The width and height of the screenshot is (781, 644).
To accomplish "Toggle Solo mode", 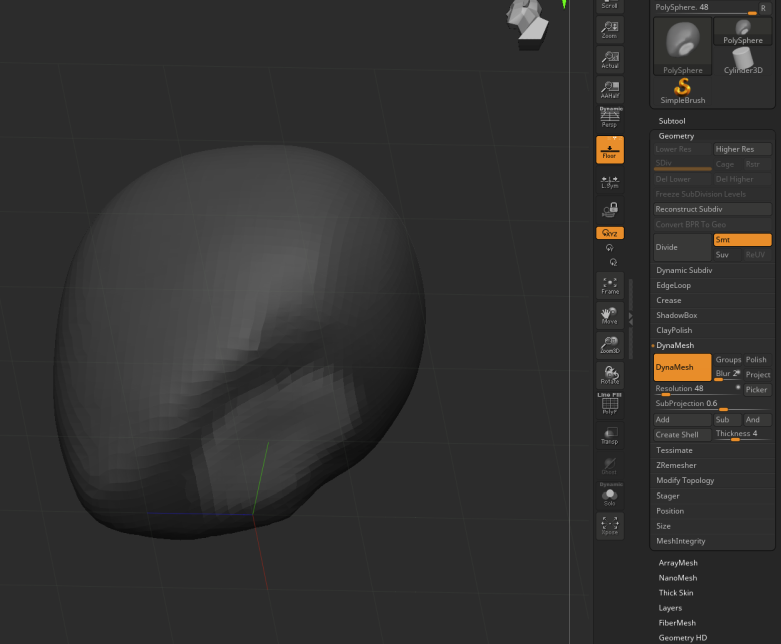I will click(610, 495).
